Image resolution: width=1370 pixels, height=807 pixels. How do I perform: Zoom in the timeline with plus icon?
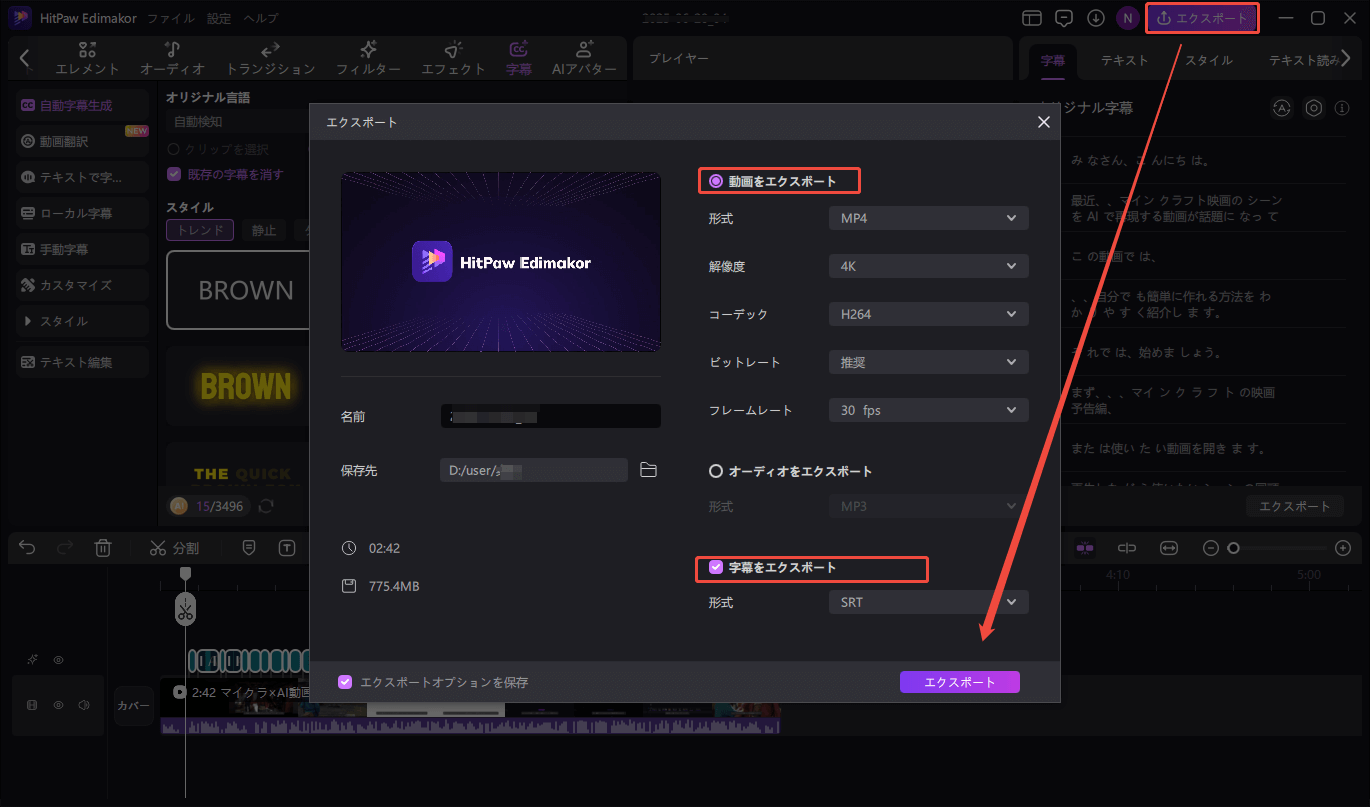pyautogui.click(x=1343, y=547)
